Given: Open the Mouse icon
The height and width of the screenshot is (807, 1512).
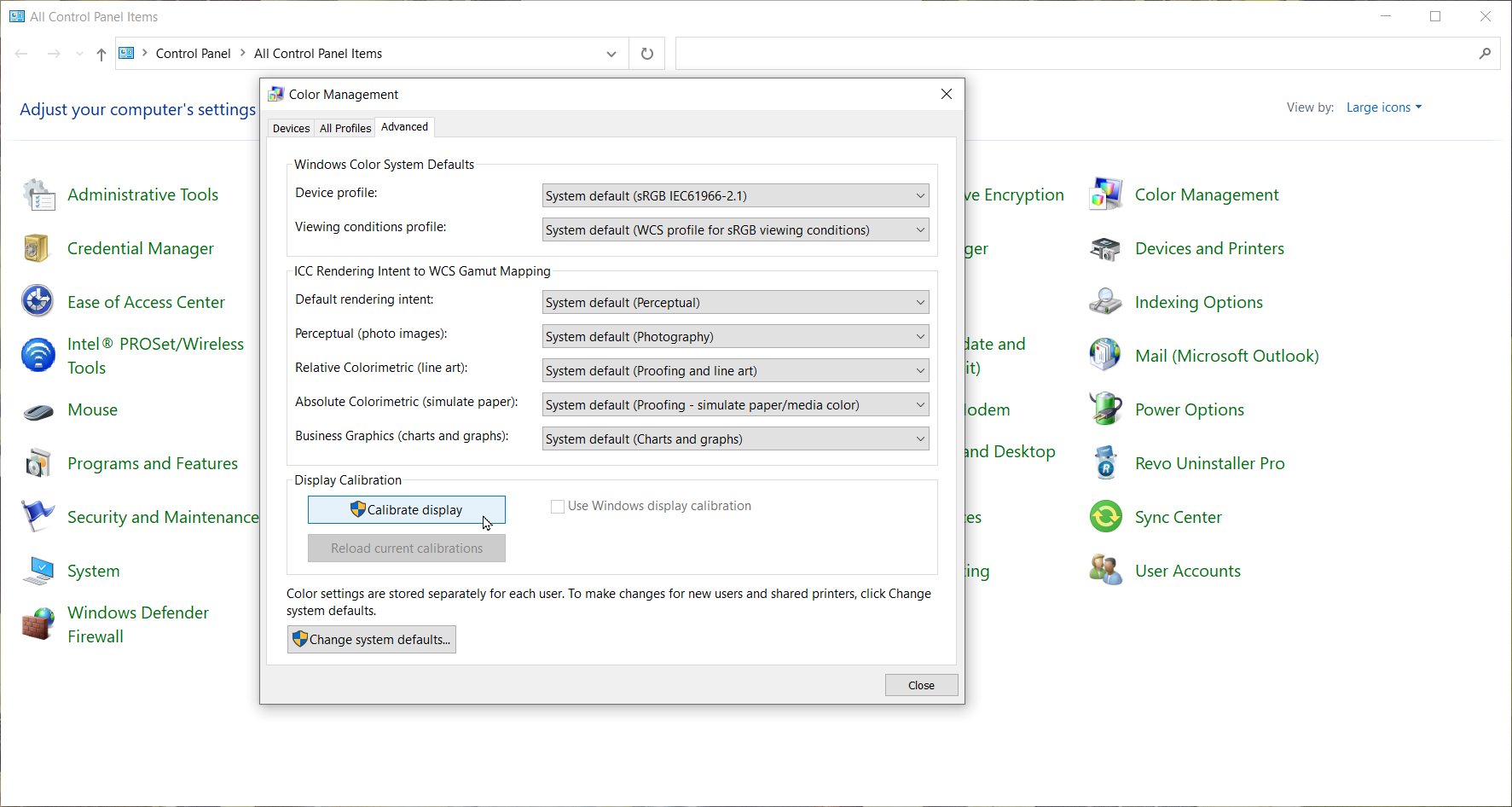Looking at the screenshot, I should point(38,410).
